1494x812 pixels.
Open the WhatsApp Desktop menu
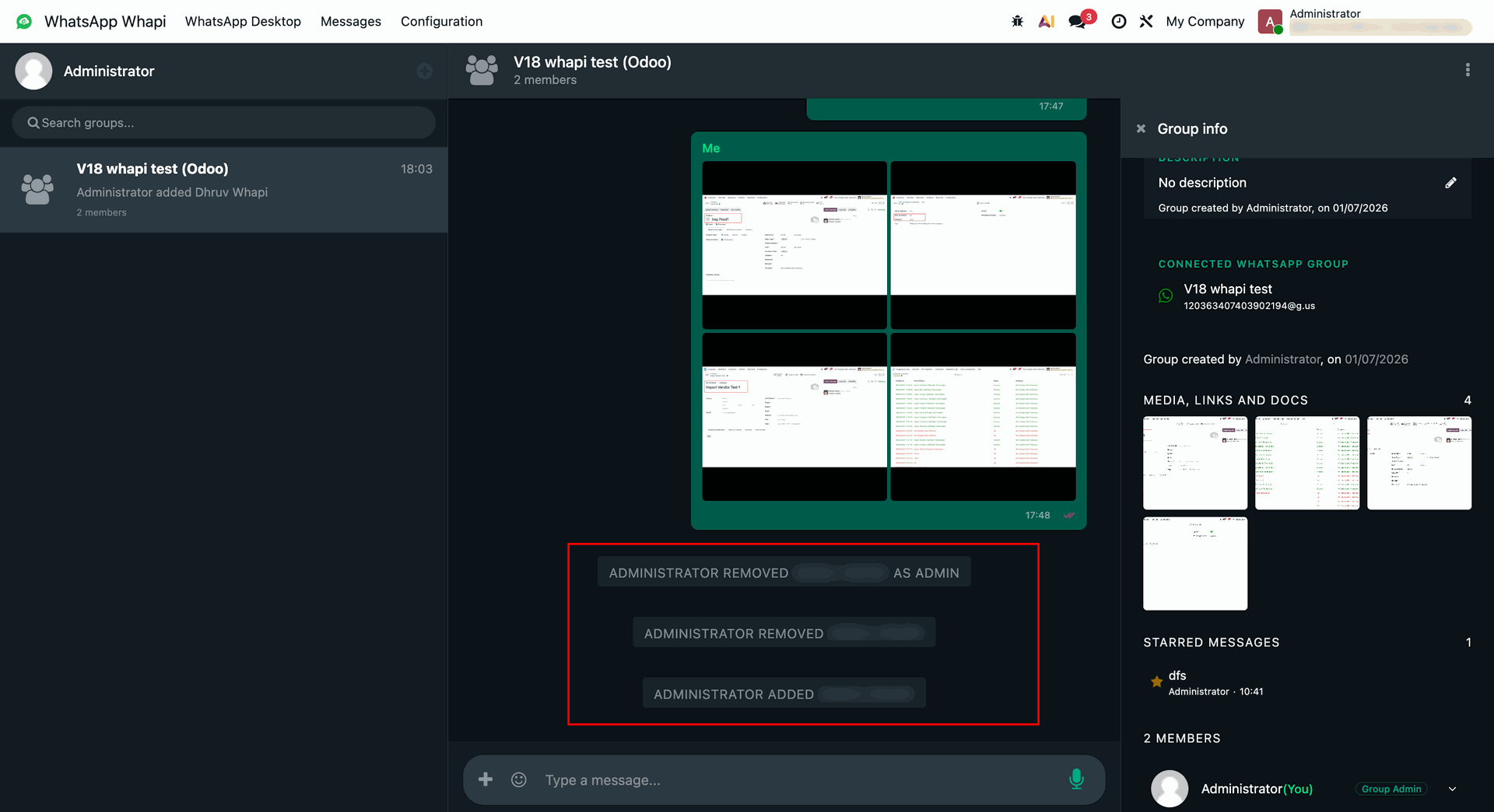point(243,21)
